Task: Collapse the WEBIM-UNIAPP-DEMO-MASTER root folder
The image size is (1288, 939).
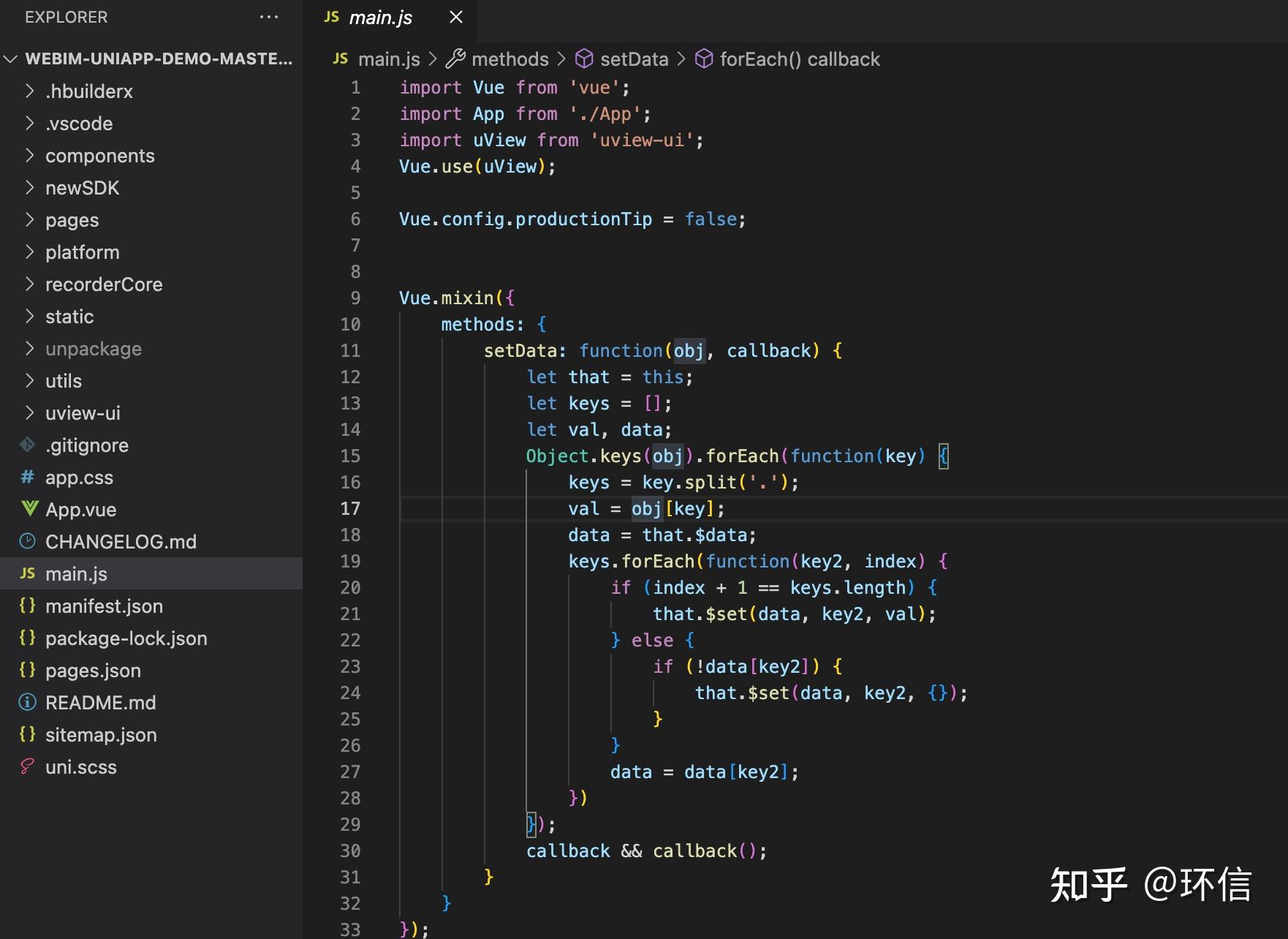Action: pyautogui.click(x=10, y=59)
